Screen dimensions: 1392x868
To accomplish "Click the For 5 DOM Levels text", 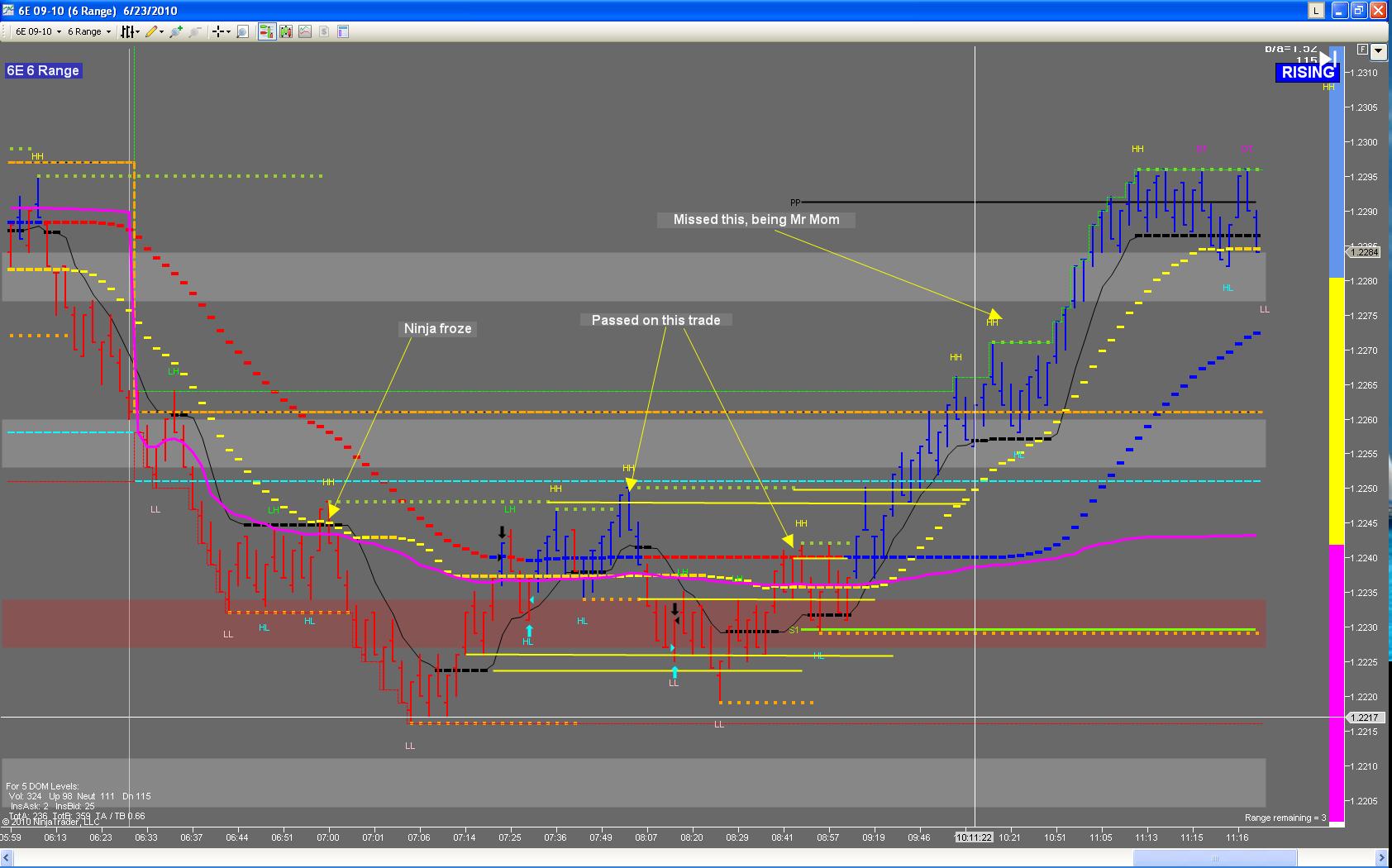I will [x=43, y=786].
